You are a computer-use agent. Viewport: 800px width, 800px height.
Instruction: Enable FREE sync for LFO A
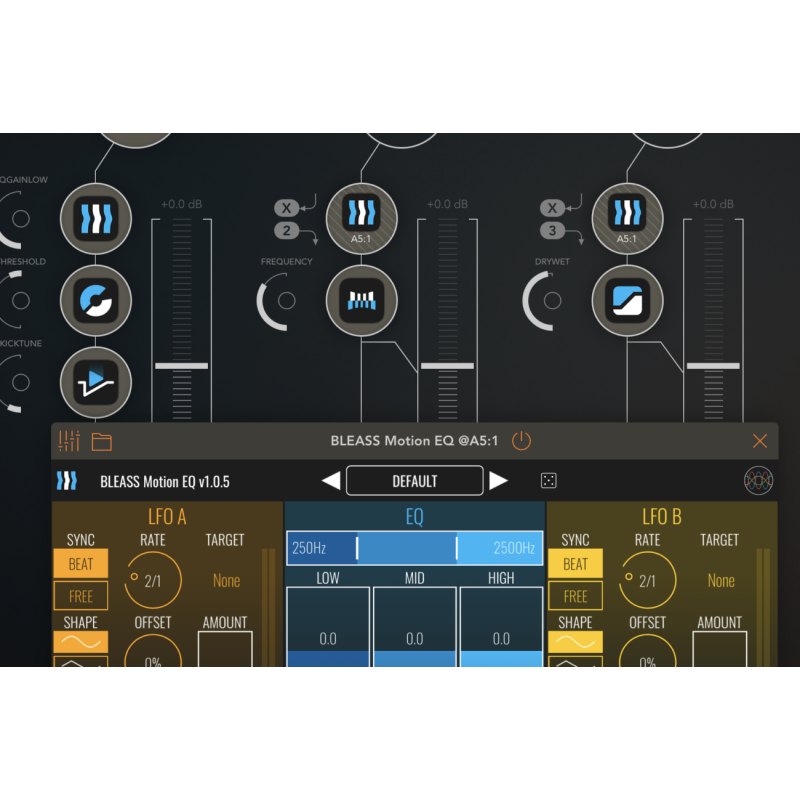pyautogui.click(x=81, y=595)
